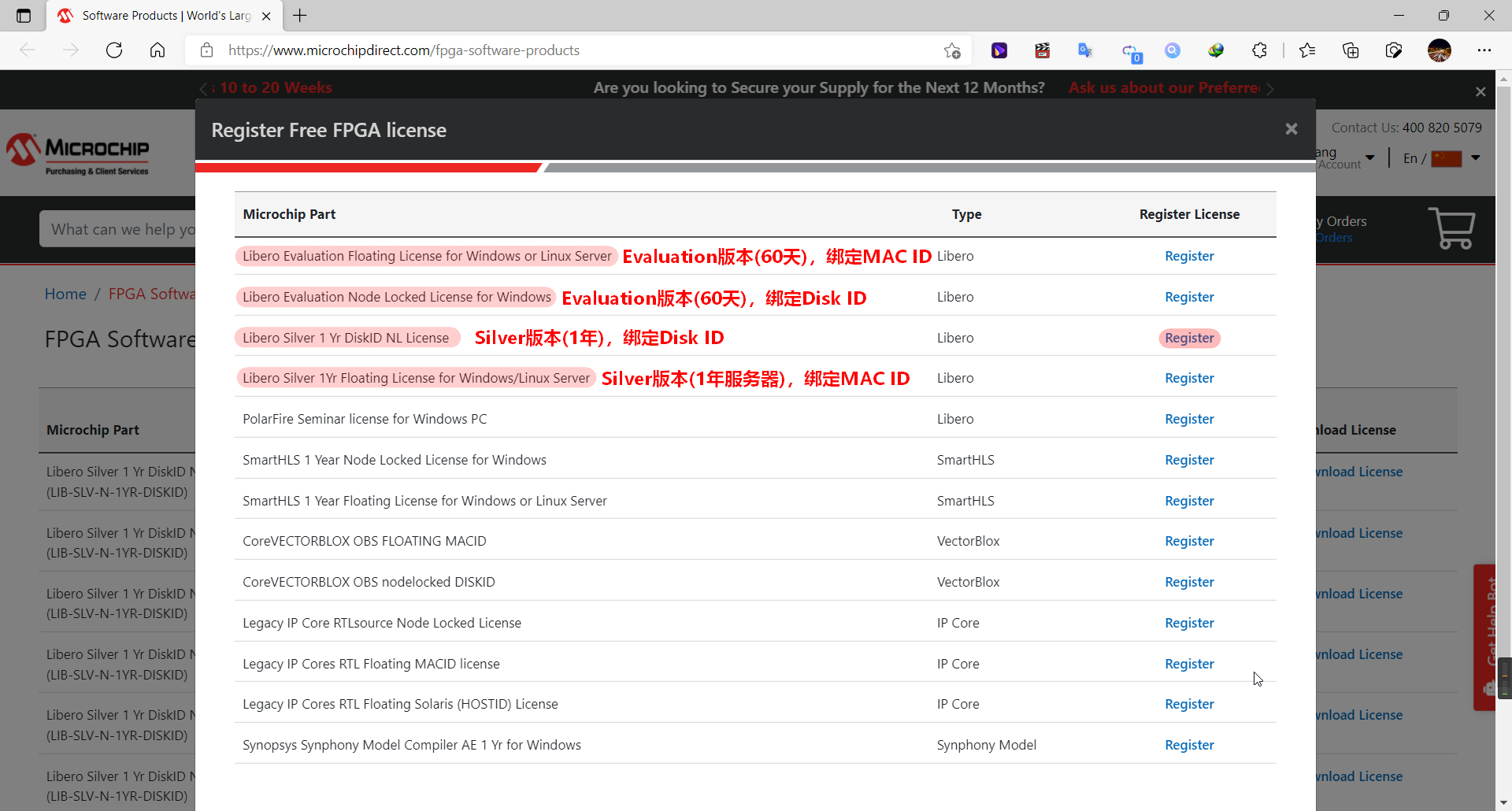Click the 'What can we help' search box
The width and height of the screenshot is (1512, 811).
coord(118,229)
